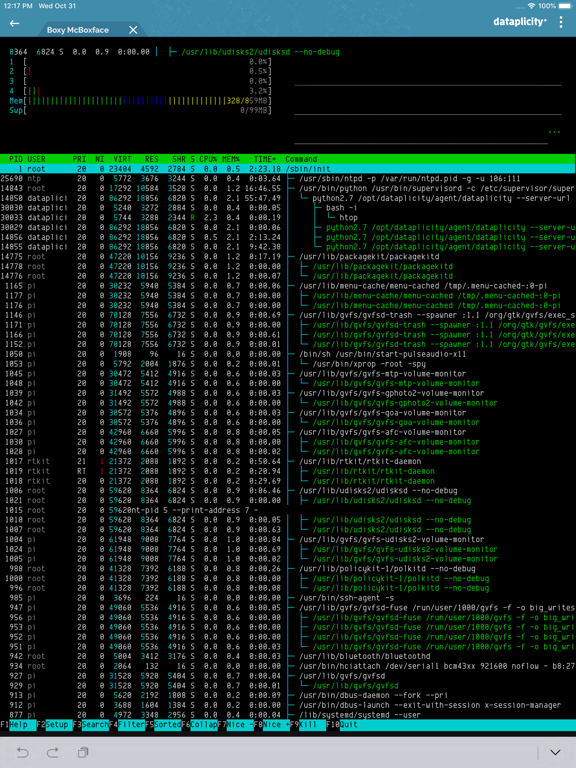Select the bash -i process row

pos(288,208)
